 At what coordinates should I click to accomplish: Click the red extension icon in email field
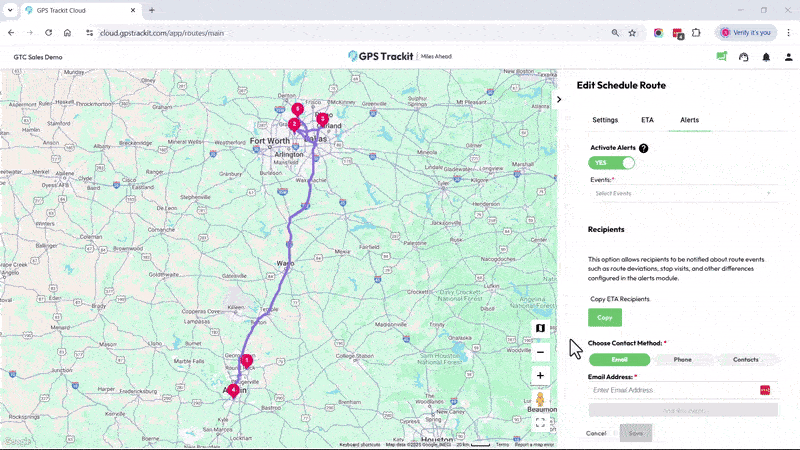point(765,390)
